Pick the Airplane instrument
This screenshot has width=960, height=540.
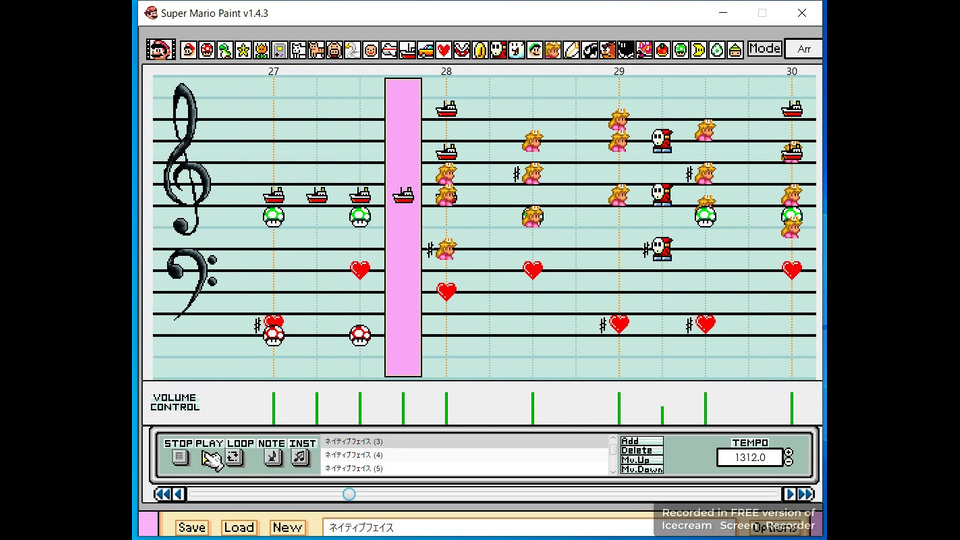pos(389,50)
